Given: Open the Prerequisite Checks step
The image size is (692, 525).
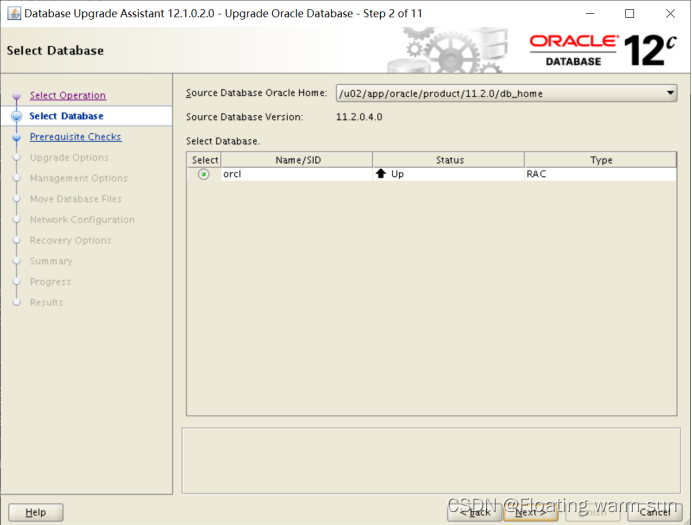Looking at the screenshot, I should 75,137.
